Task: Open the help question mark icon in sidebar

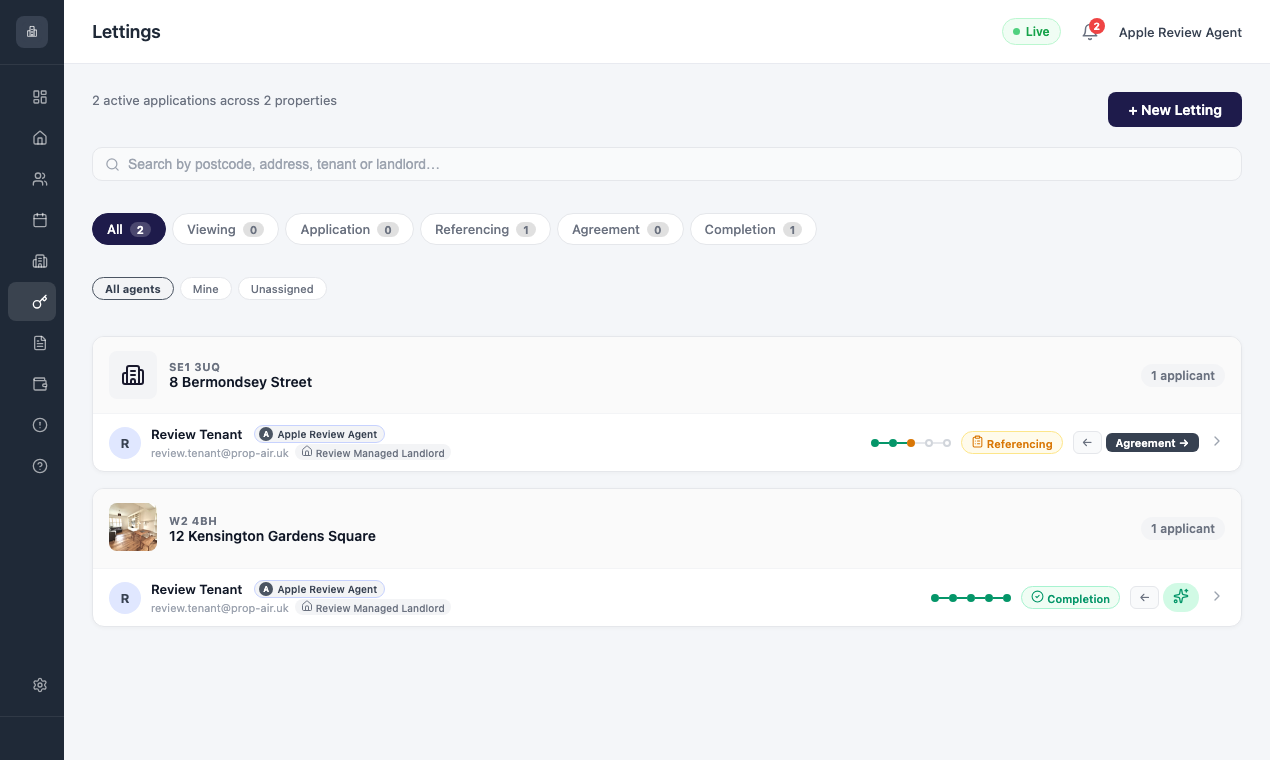Action: pos(40,466)
